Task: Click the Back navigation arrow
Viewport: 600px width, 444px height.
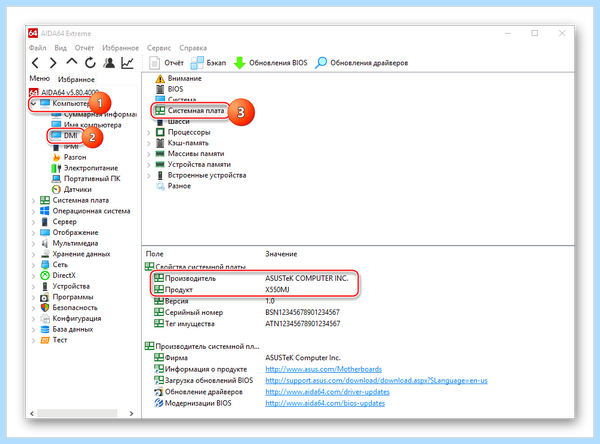Action: [x=36, y=63]
